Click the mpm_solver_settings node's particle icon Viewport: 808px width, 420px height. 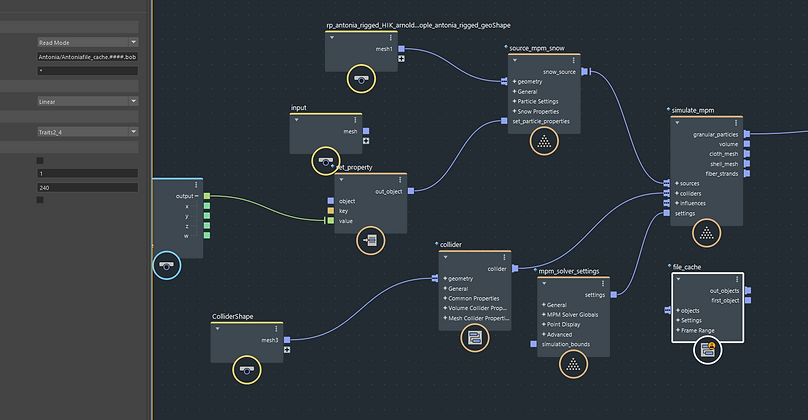[573, 364]
